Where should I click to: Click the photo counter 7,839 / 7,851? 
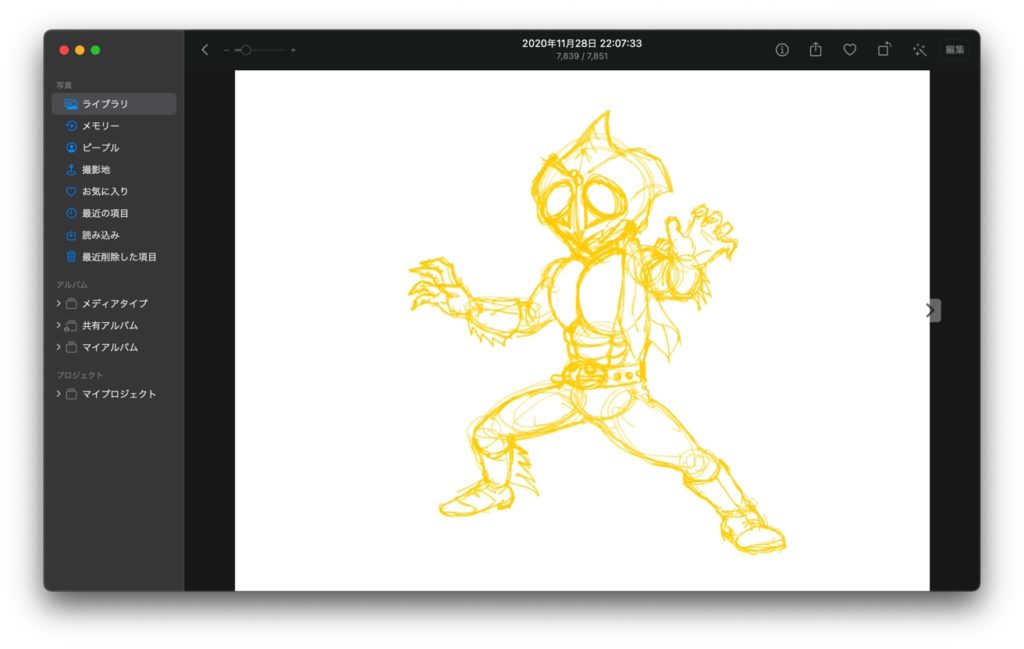[582, 57]
